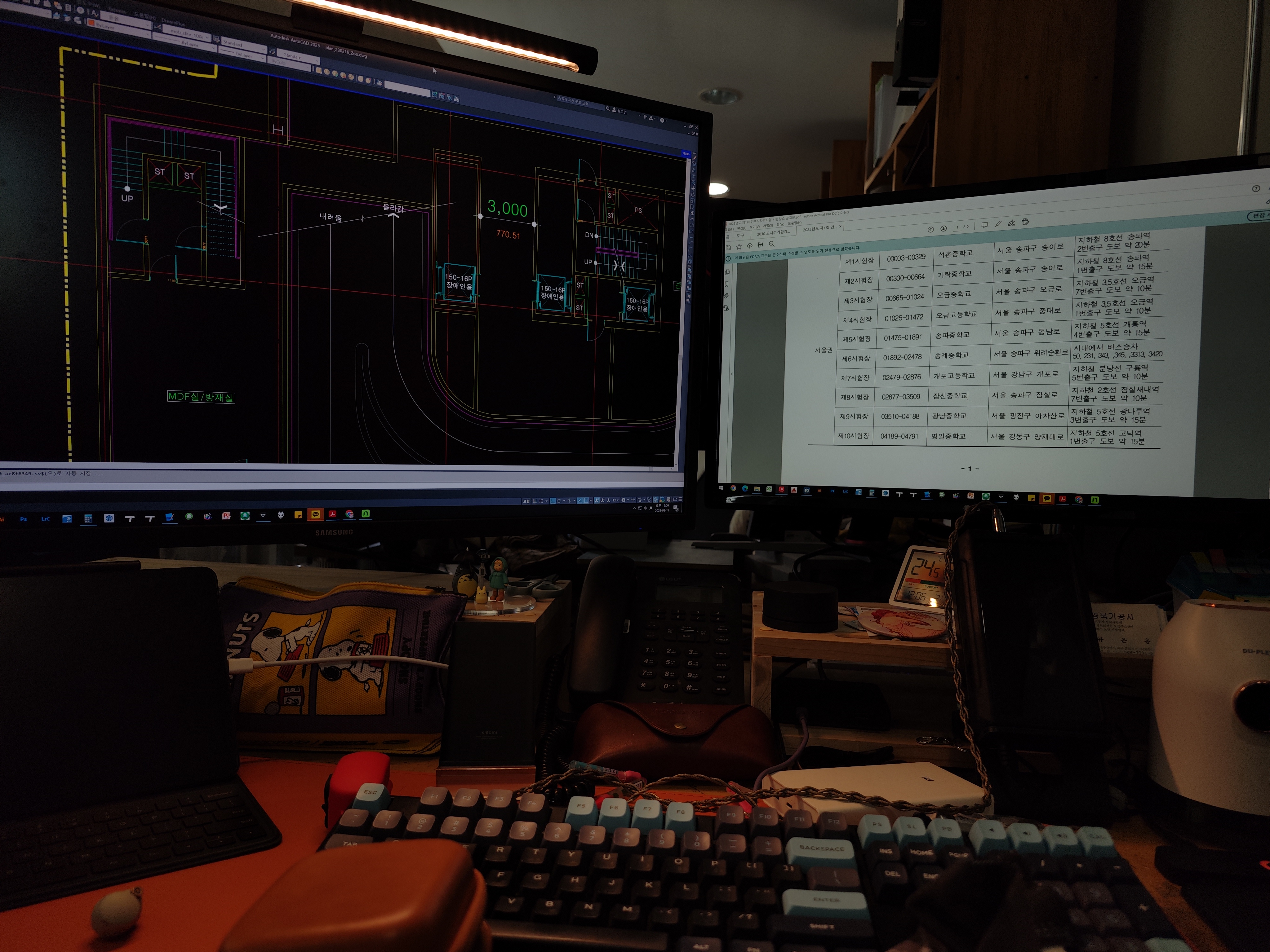The image size is (1270, 952).
Task: Switch to the 도구 tab in Acrobat
Action: (x=740, y=236)
